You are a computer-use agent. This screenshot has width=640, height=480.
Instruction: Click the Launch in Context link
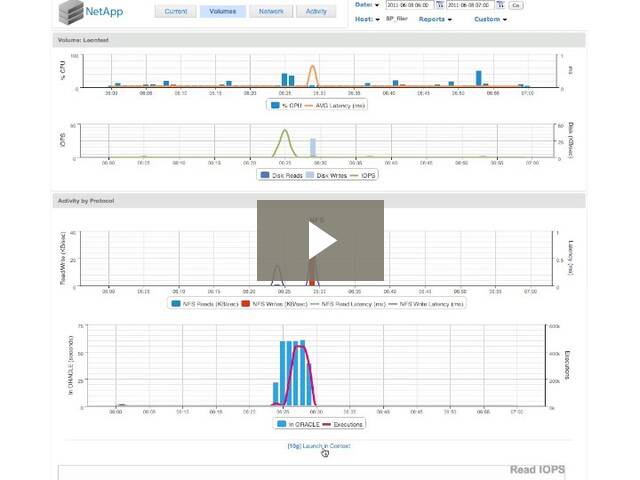pos(319,446)
